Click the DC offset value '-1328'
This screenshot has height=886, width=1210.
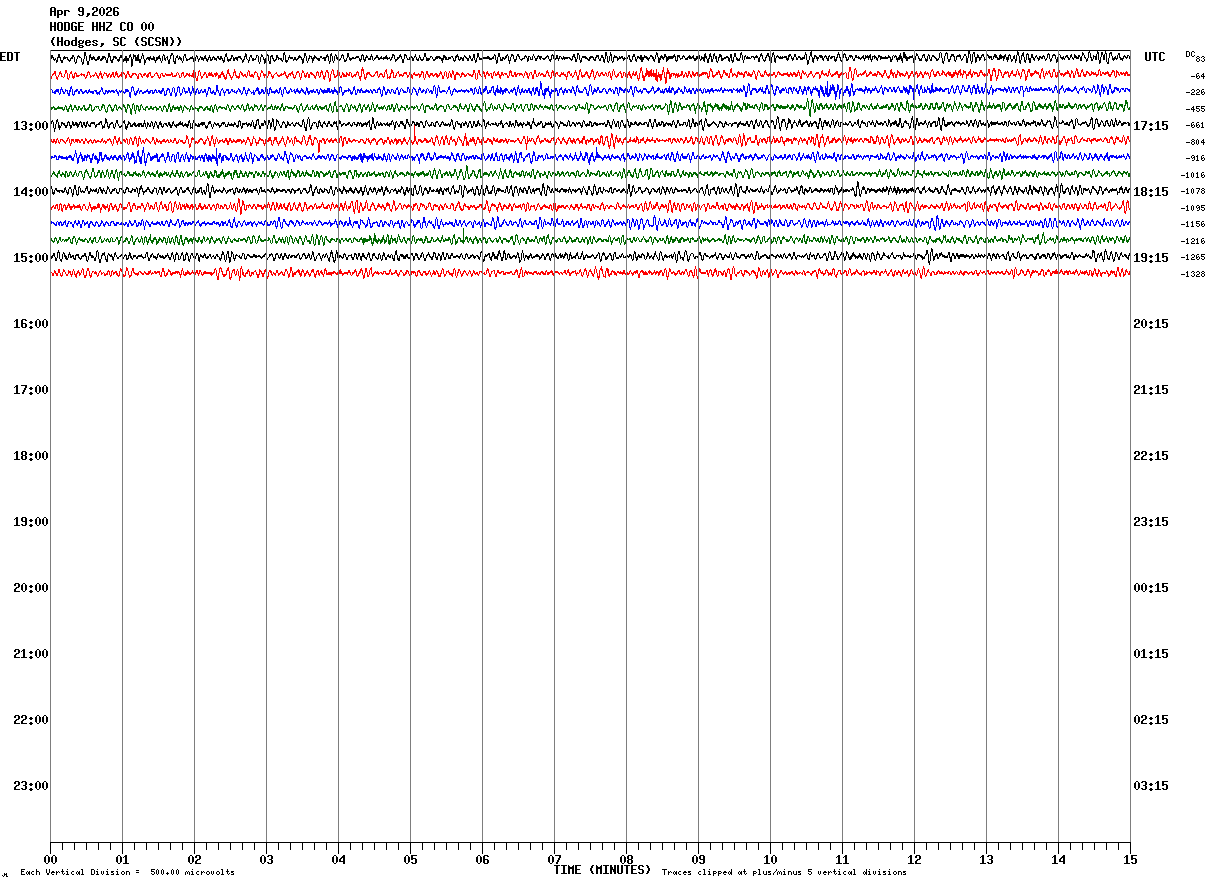[x=1193, y=274]
